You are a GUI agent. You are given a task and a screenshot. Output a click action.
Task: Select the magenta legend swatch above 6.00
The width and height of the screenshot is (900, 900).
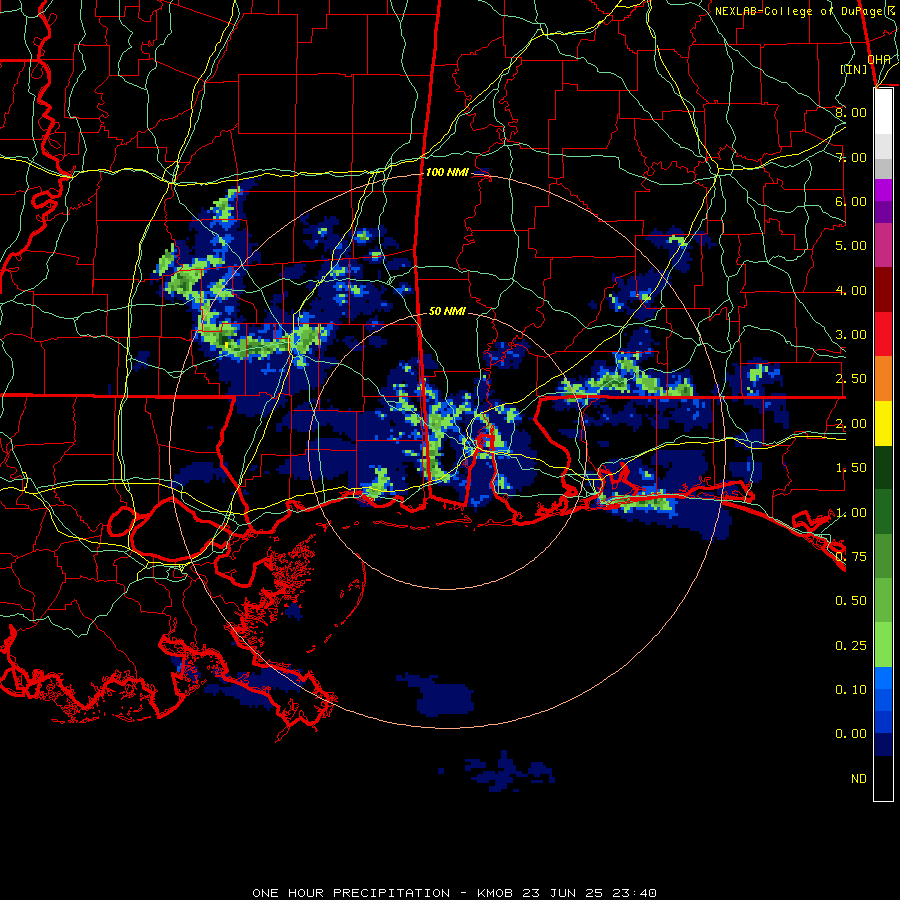click(x=883, y=190)
